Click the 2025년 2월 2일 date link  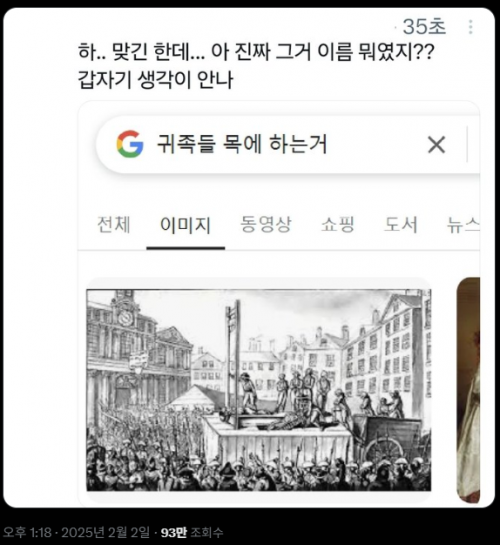(106, 532)
